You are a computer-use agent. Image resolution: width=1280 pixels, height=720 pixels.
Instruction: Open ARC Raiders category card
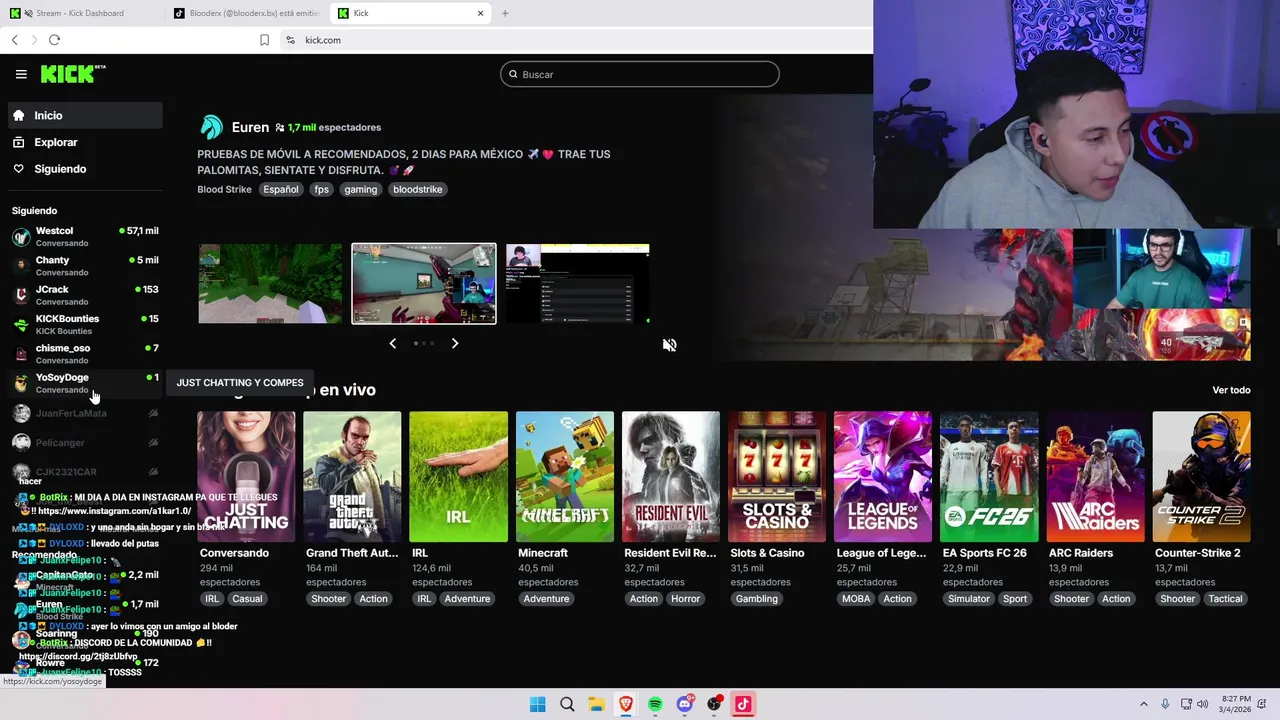tap(1096, 477)
